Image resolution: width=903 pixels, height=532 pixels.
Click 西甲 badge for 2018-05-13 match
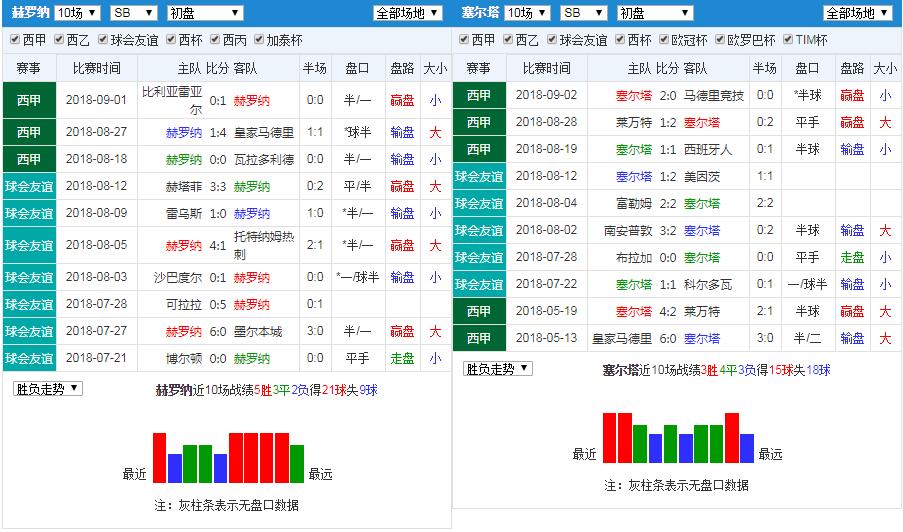479,339
